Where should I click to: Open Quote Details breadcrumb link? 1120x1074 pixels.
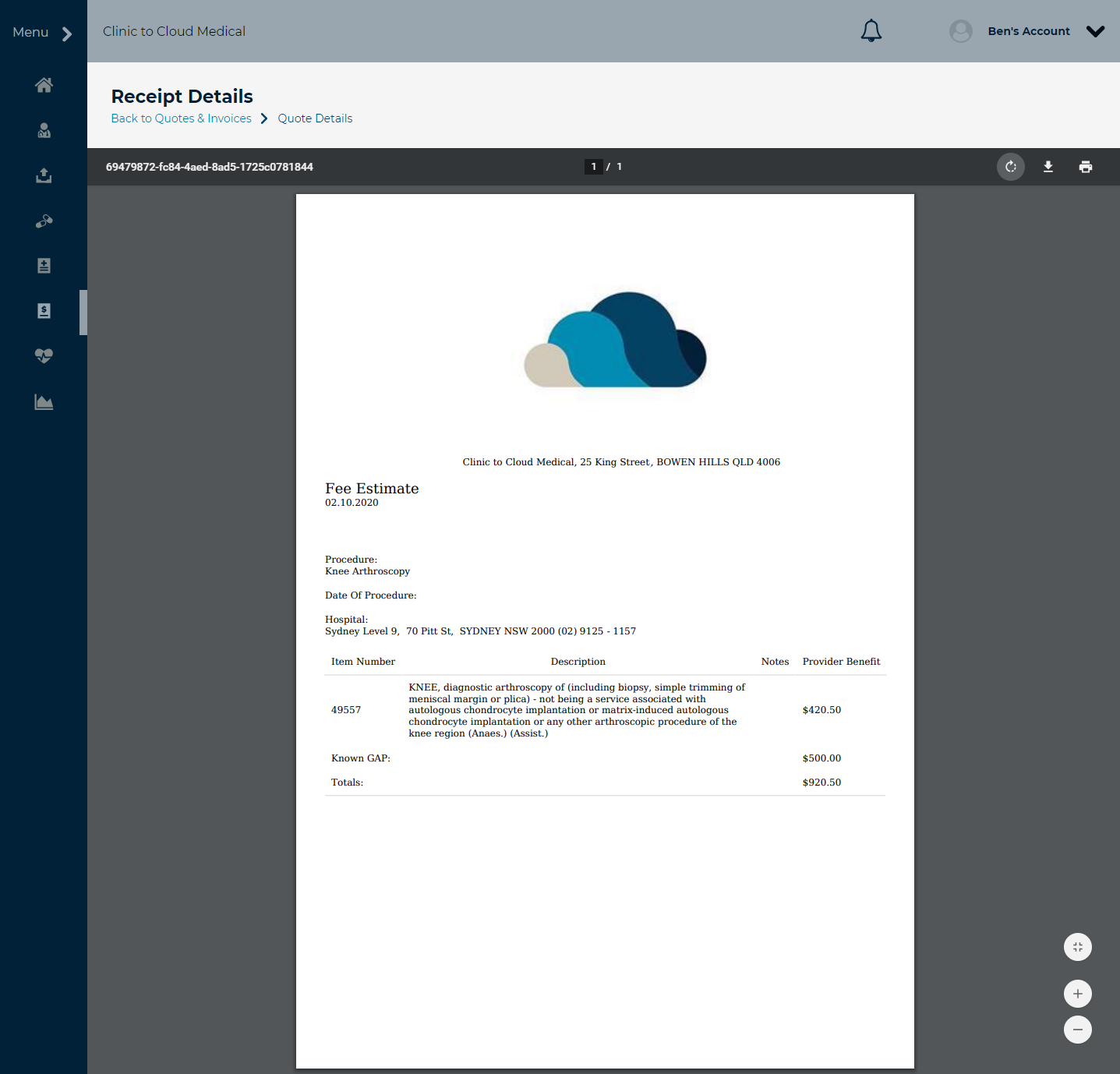point(315,118)
